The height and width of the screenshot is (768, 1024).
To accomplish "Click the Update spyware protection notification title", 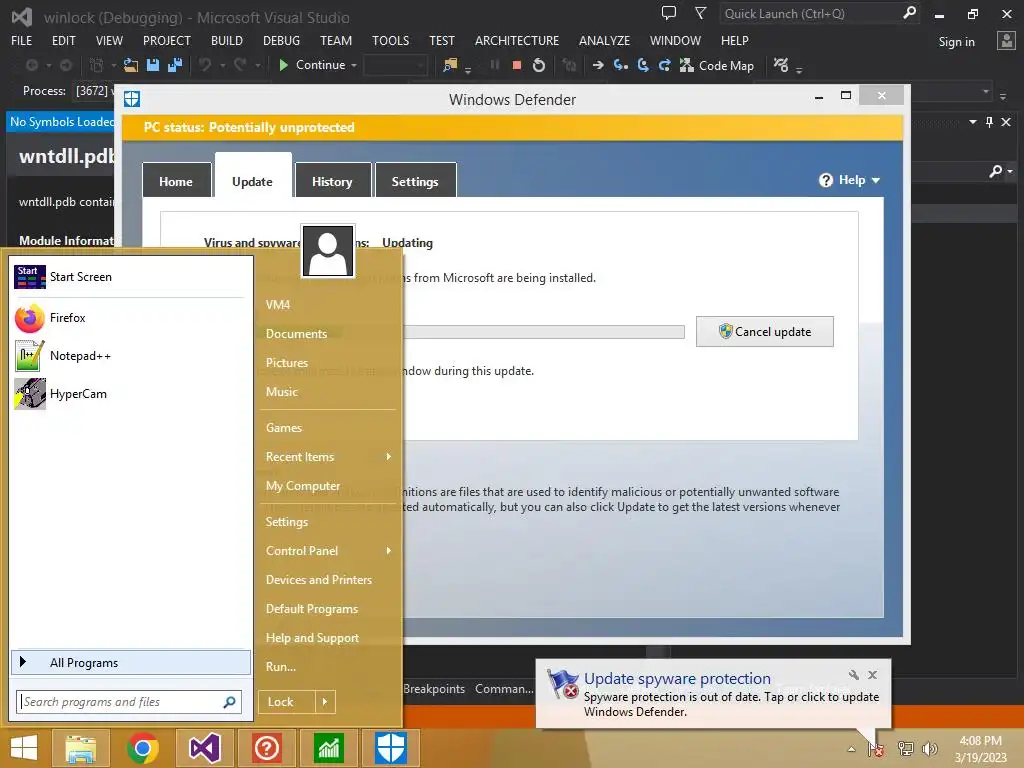I will [677, 679].
